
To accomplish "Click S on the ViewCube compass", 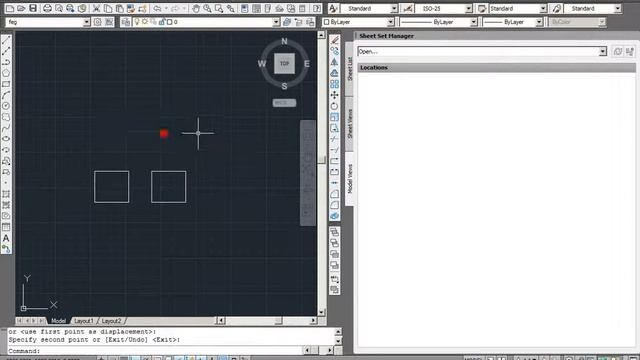I will (x=284, y=86).
